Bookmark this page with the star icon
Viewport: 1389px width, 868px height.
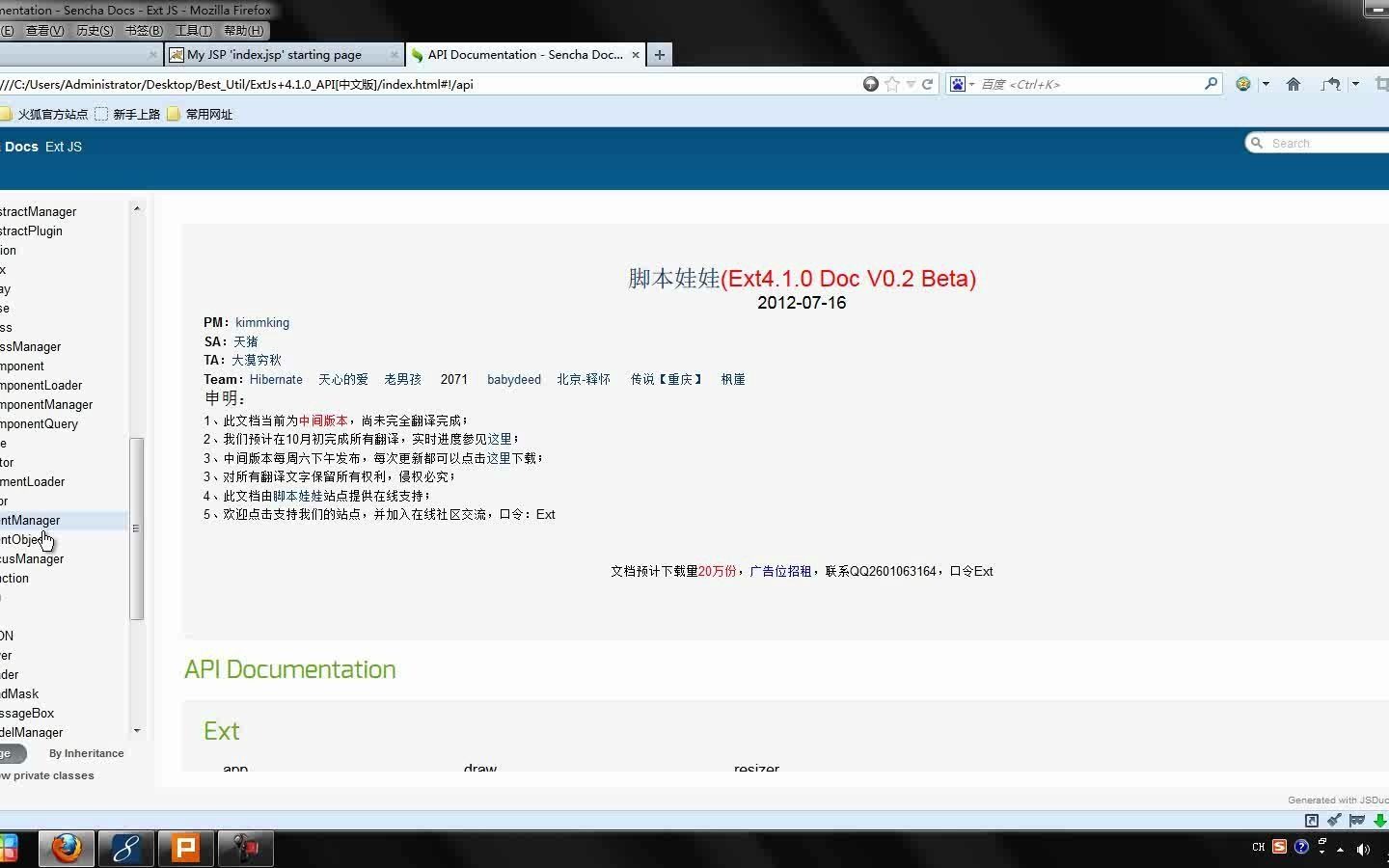point(892,84)
